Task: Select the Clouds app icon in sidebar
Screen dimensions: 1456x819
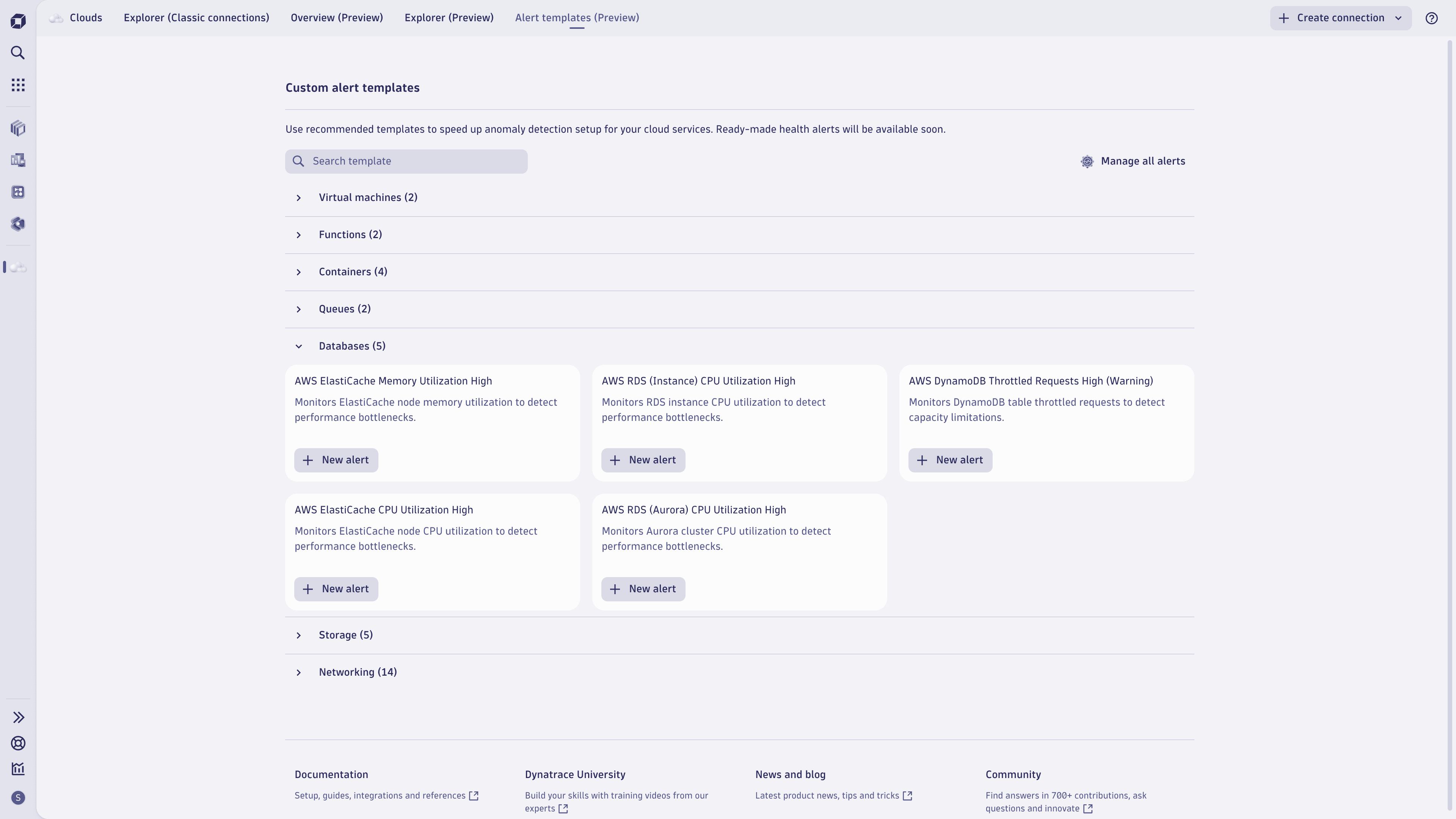Action: 18,267
